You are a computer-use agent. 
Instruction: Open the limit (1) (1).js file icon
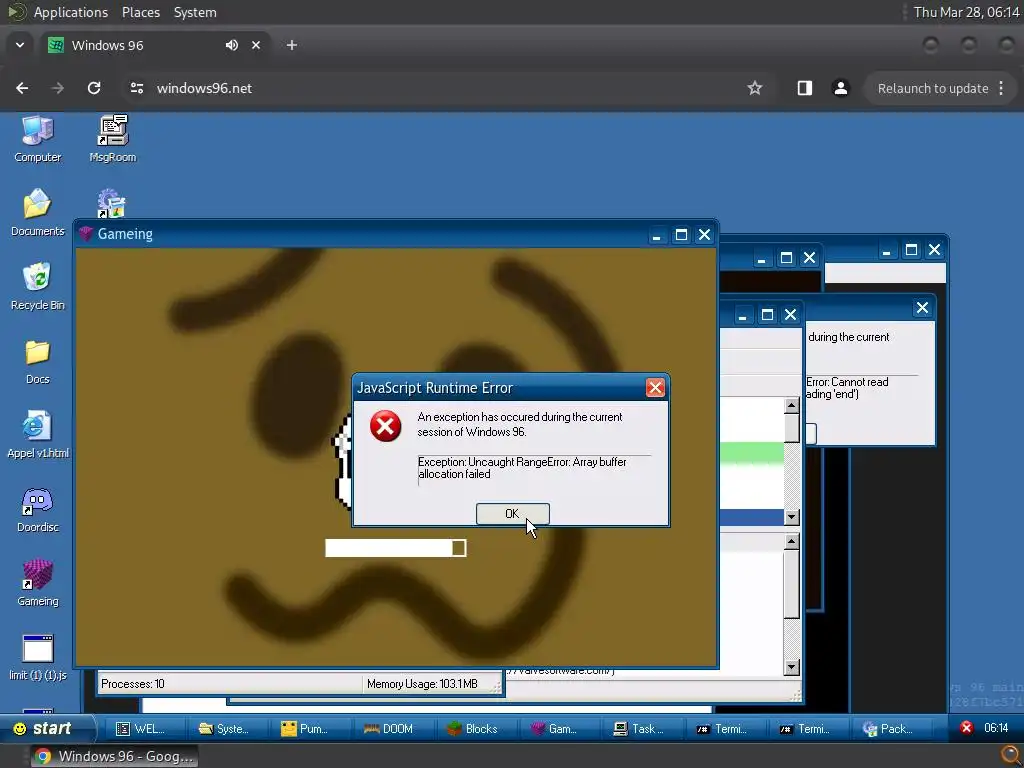click(37, 657)
